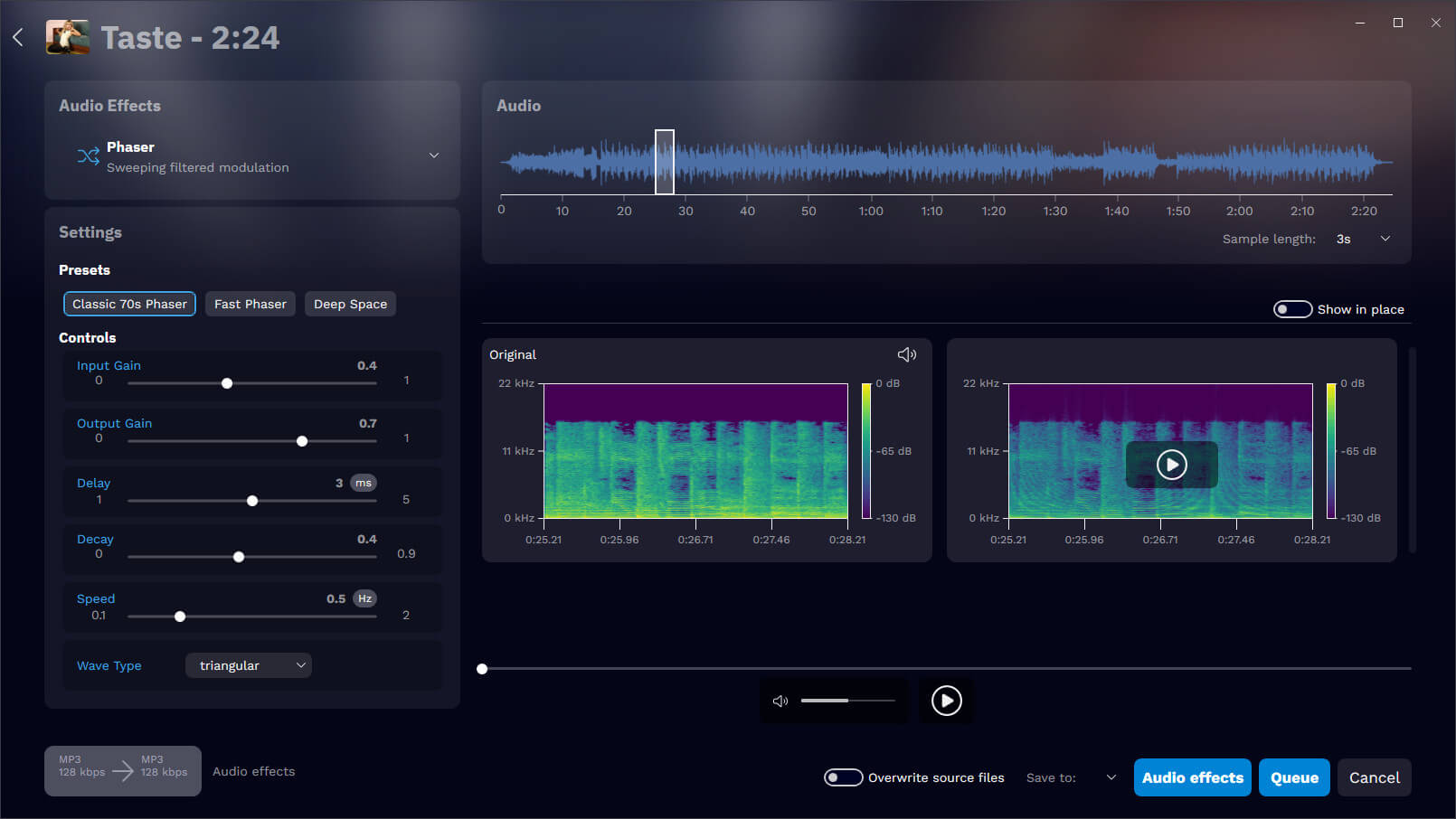Enable Overwrite source files
Viewport: 1456px width, 819px height.
[x=843, y=777]
